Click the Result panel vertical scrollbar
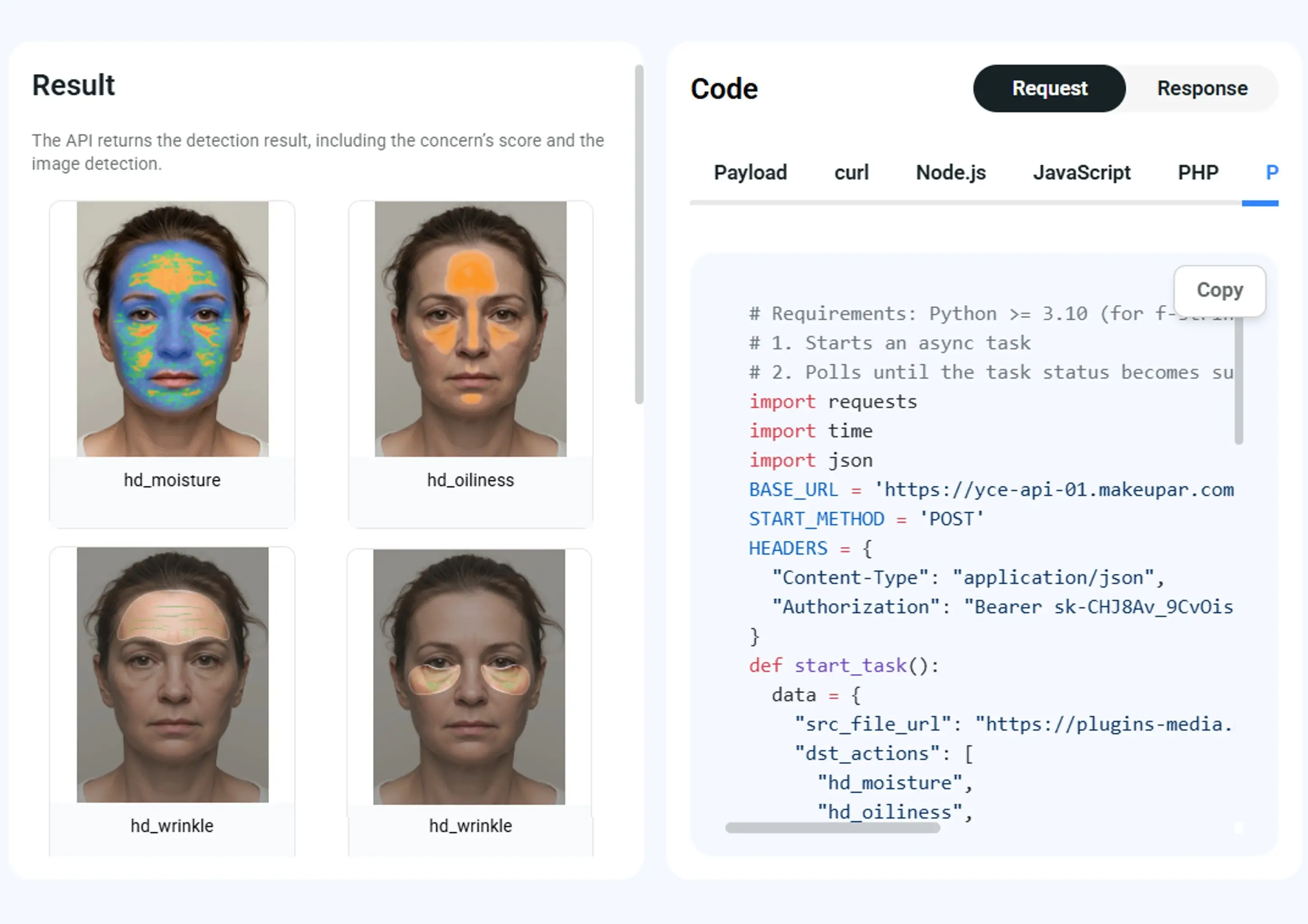The width and height of the screenshot is (1308, 924). (x=639, y=234)
